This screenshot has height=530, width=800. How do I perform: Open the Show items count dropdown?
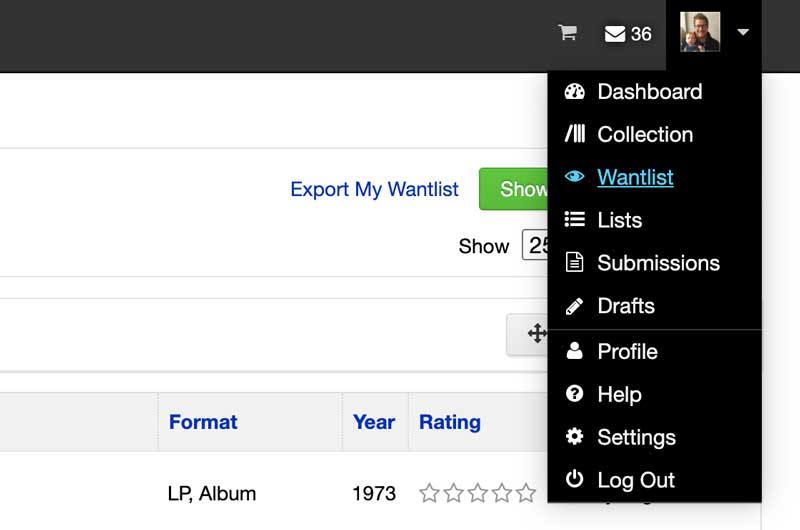click(535, 245)
